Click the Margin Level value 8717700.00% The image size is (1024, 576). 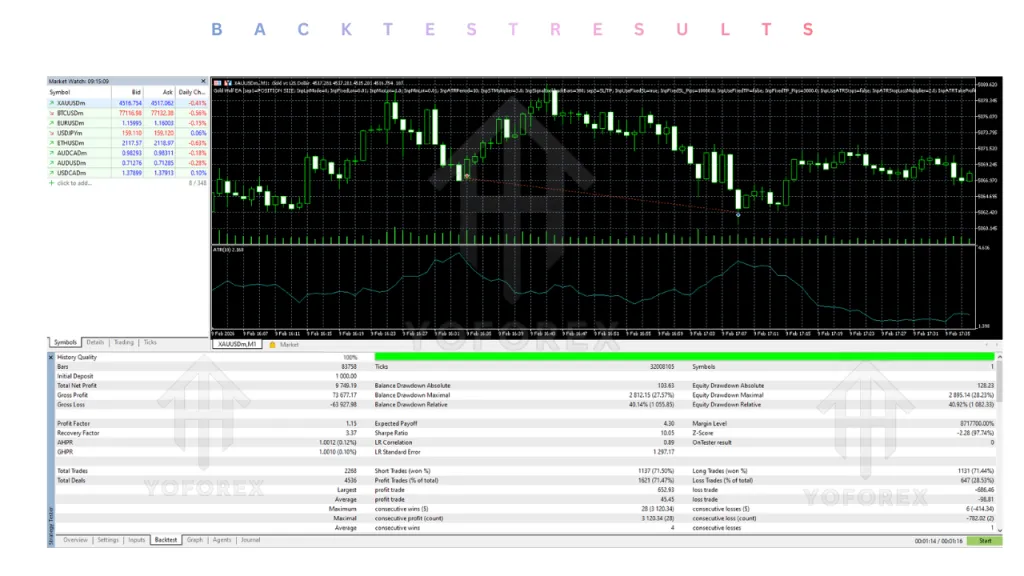(x=976, y=424)
